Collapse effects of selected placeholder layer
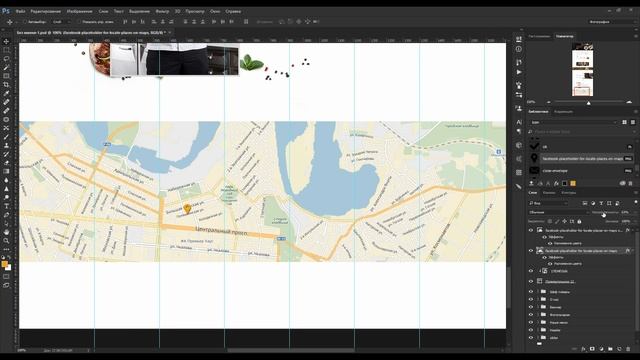This screenshot has height=360, width=640. 633,251
